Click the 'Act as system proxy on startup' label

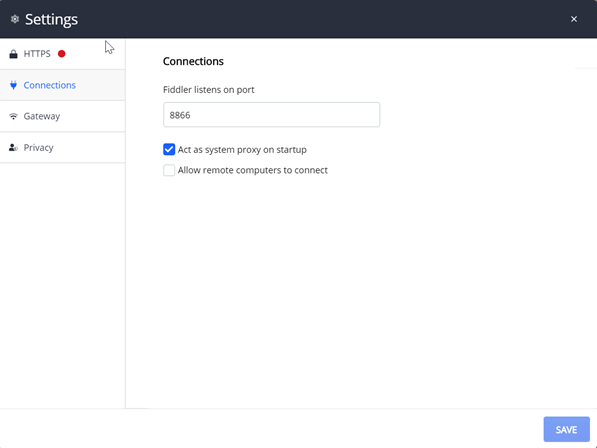tap(242, 150)
